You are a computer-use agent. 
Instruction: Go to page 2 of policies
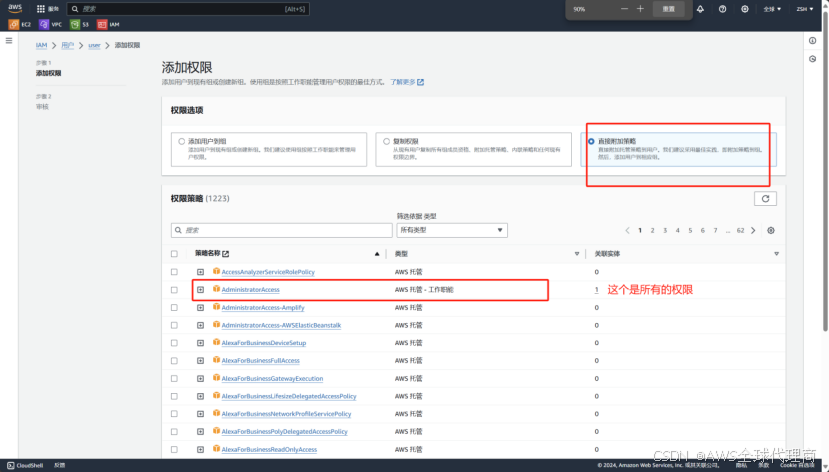point(652,230)
